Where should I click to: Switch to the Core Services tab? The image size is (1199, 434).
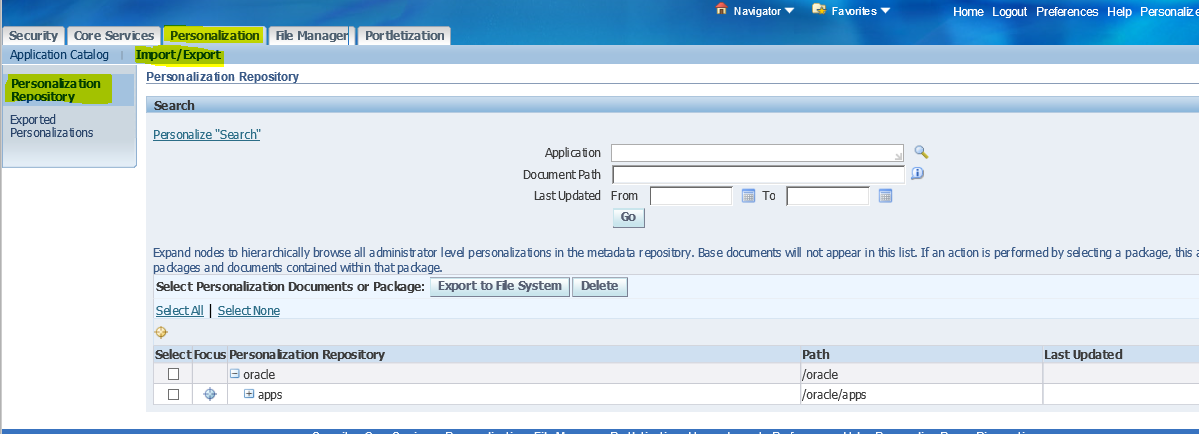pos(114,36)
